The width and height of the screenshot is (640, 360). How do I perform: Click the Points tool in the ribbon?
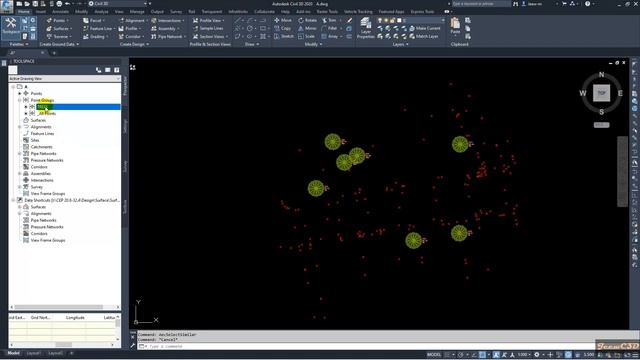click(57, 20)
